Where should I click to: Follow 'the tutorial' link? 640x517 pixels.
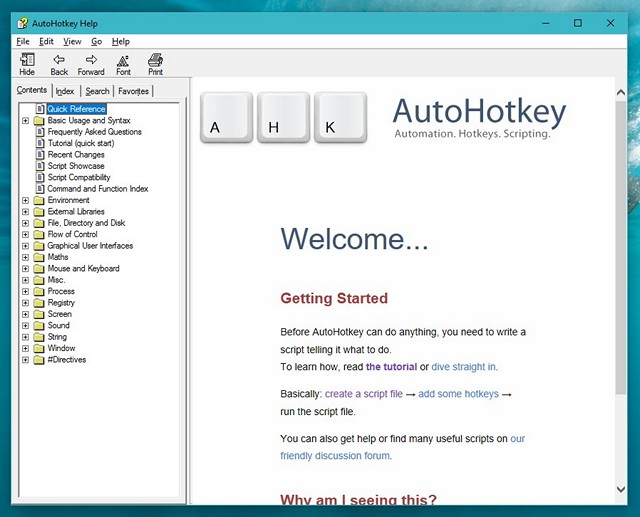click(391, 367)
